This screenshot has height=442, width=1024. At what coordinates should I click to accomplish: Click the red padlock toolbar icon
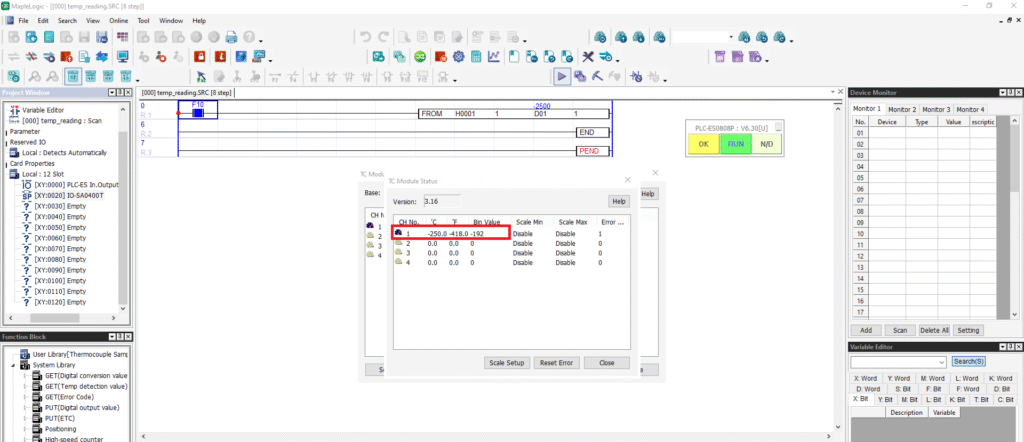[200, 57]
